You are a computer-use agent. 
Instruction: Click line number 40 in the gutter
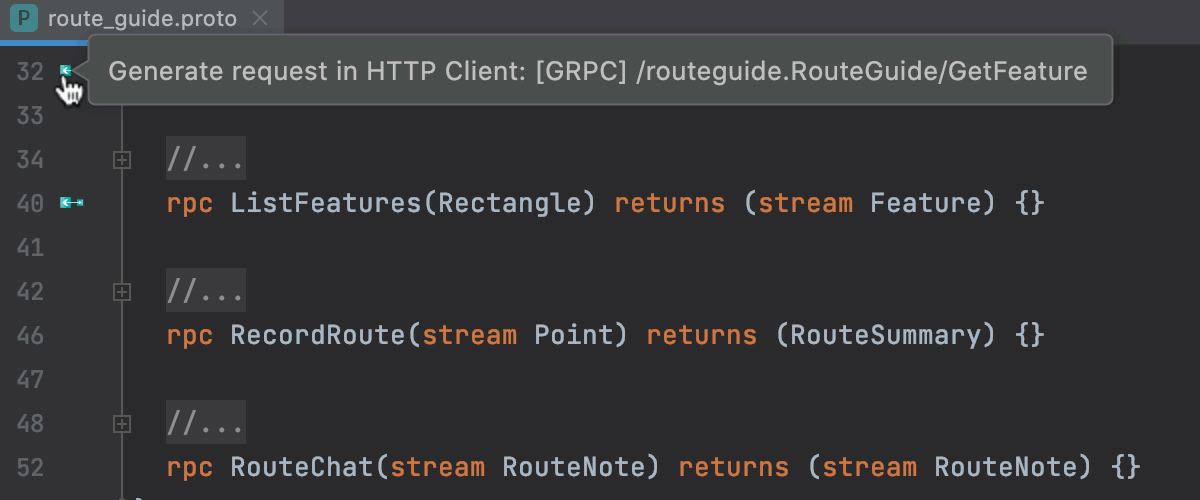30,203
